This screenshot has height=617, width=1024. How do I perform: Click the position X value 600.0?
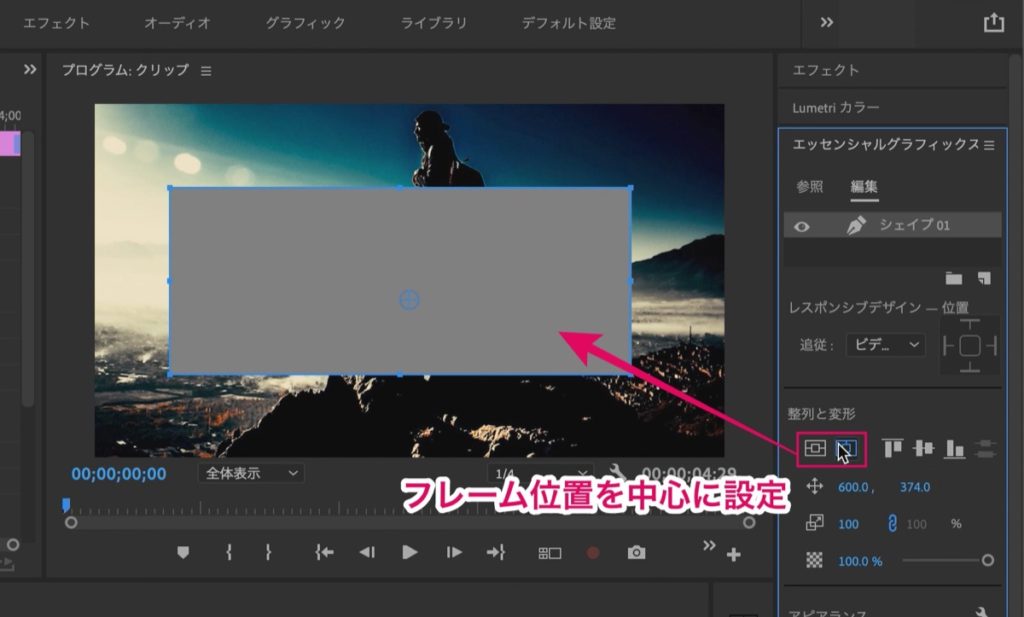[x=853, y=487]
